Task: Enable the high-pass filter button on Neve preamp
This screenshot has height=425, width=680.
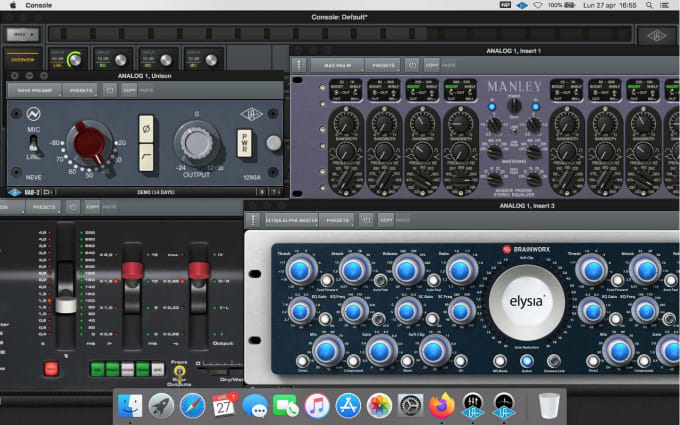Action: [x=146, y=157]
